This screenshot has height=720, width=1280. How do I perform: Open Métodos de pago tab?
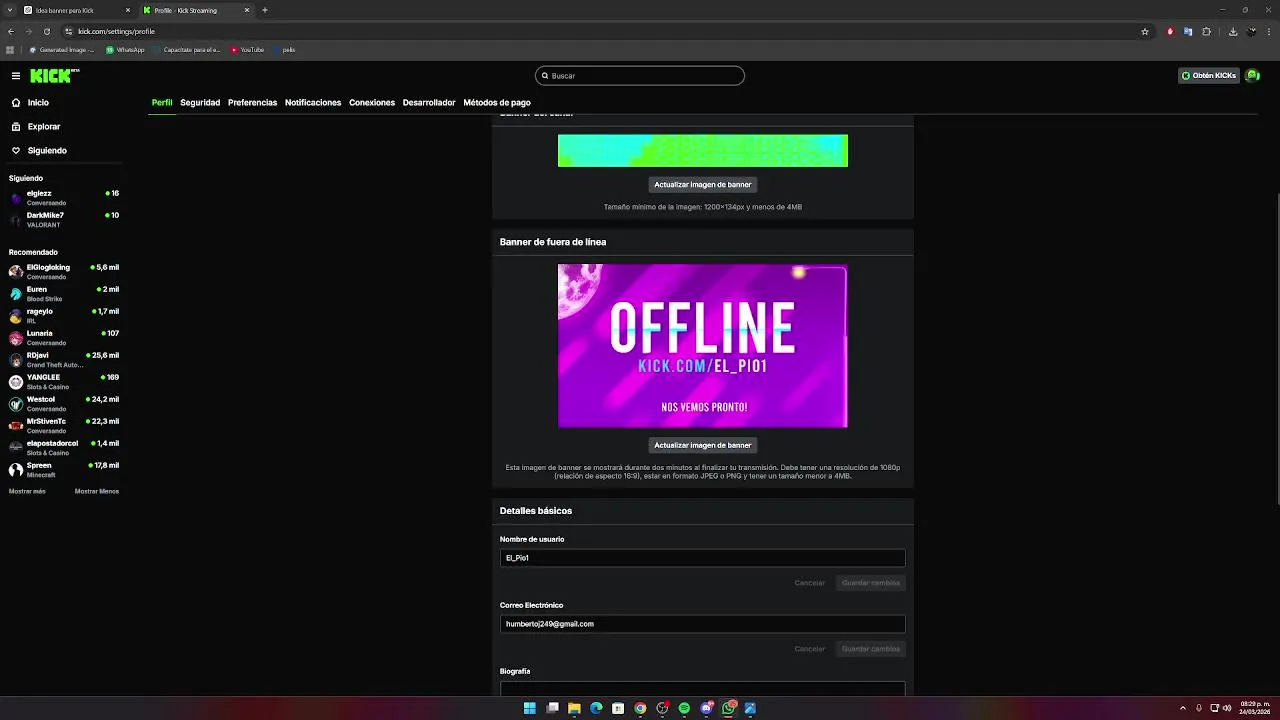tap(497, 103)
